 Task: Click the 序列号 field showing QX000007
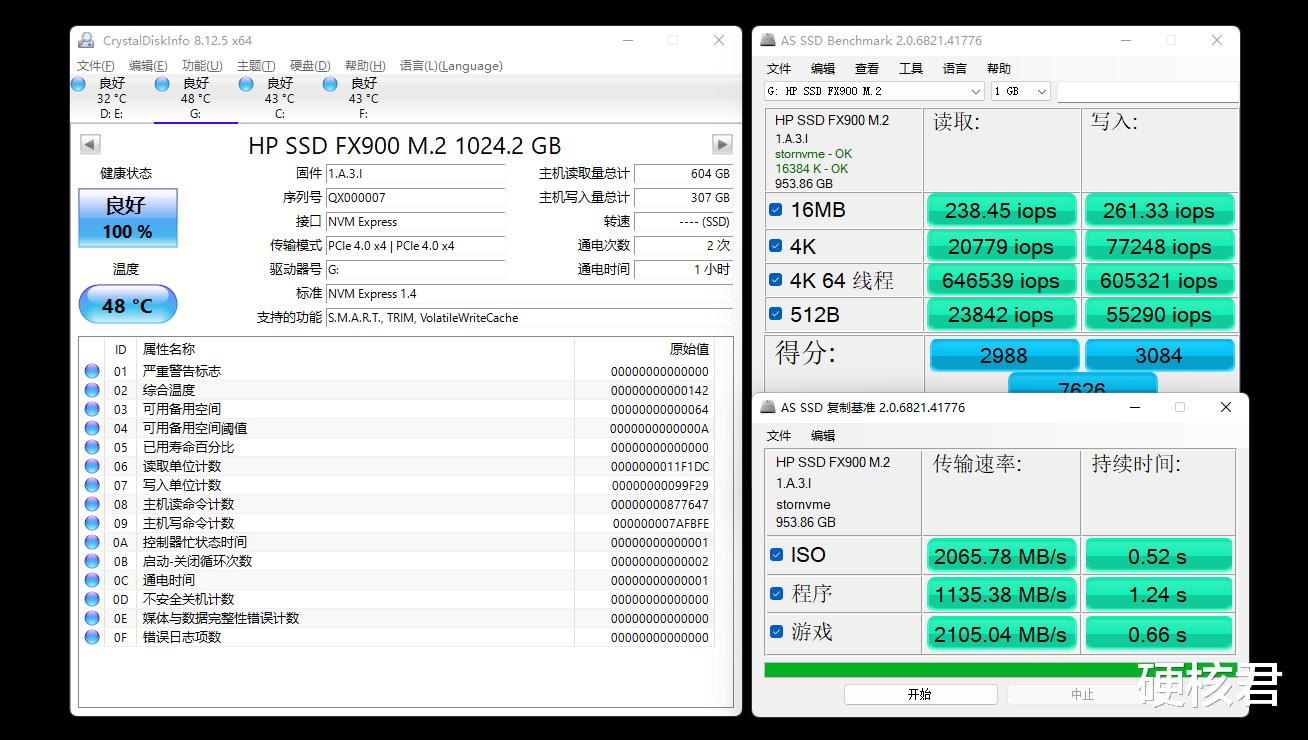click(x=415, y=197)
